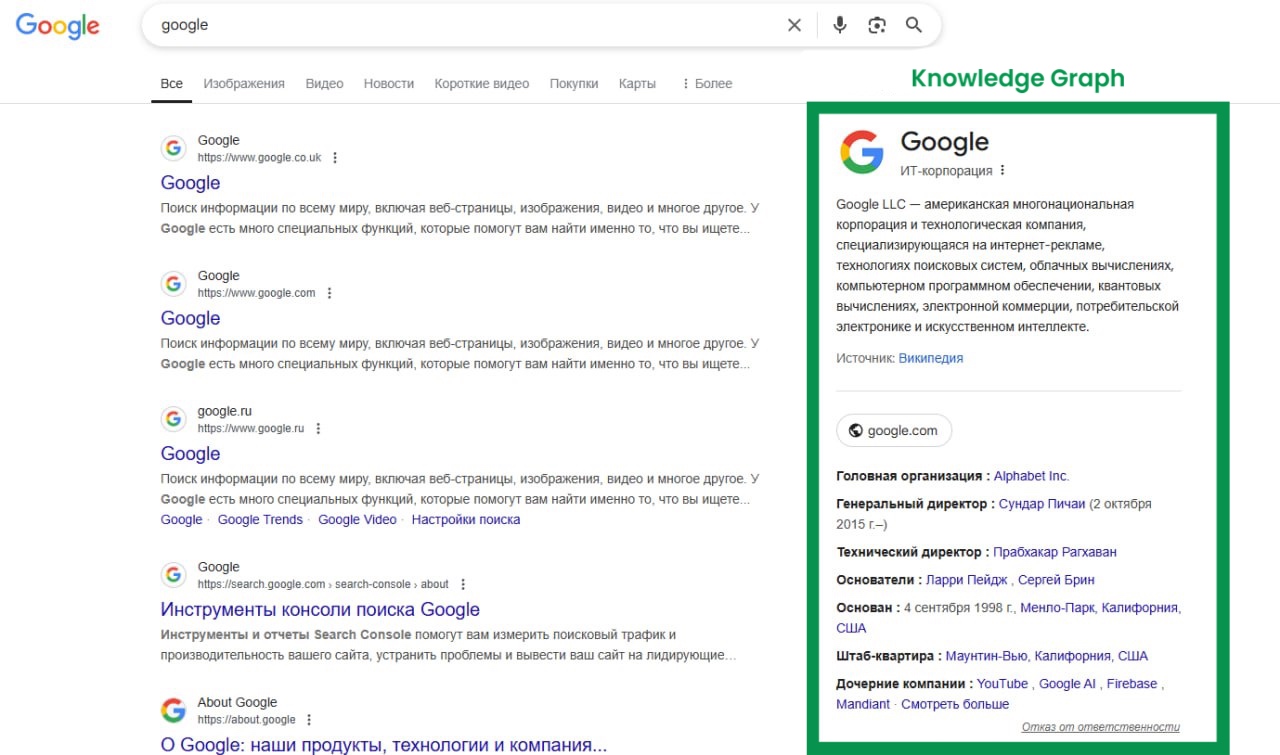Click favicon of the google.ru result

coord(174,419)
